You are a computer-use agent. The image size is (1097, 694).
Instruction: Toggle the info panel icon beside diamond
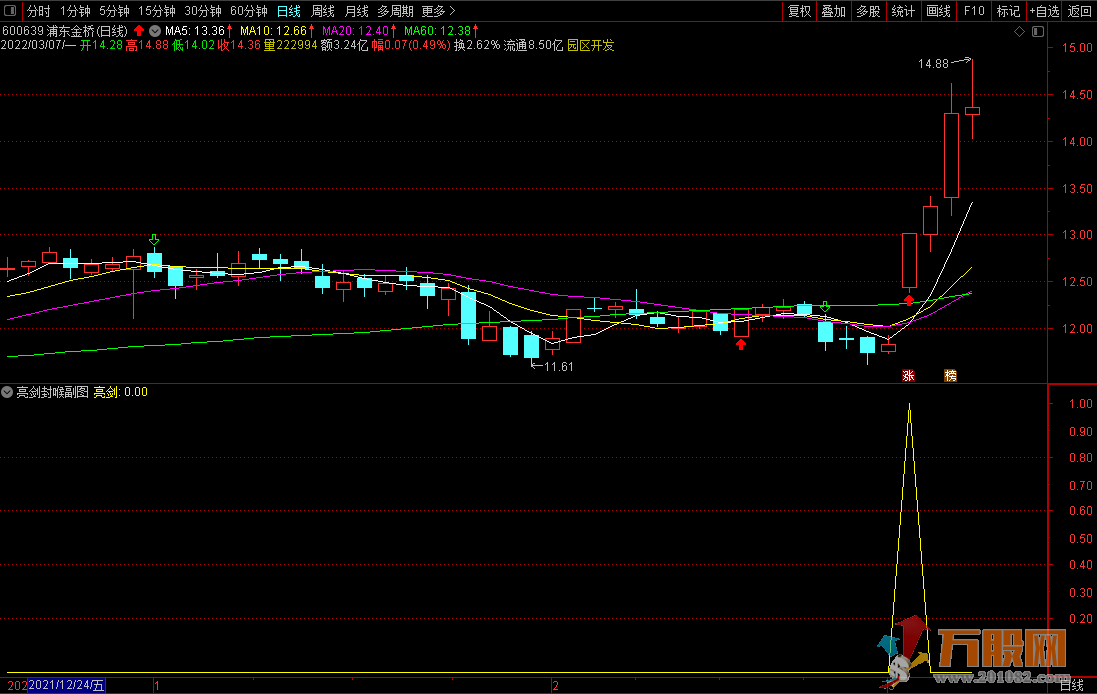pyautogui.click(x=1038, y=31)
